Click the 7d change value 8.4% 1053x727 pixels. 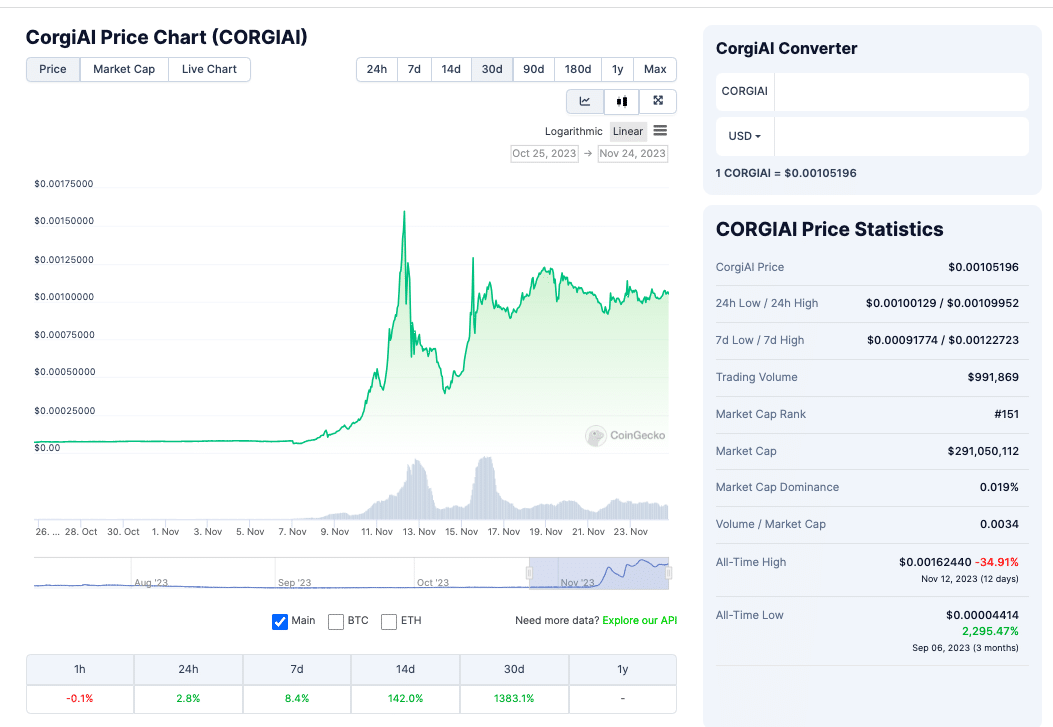pos(297,698)
